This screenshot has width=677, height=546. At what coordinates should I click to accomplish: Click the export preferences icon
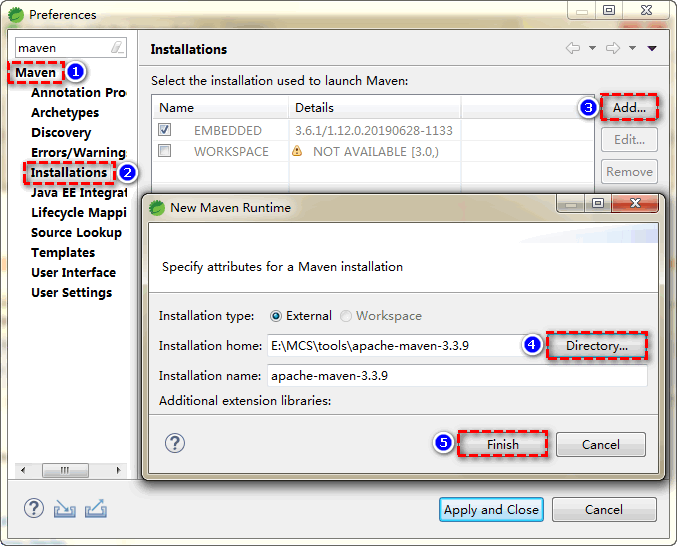[96, 508]
